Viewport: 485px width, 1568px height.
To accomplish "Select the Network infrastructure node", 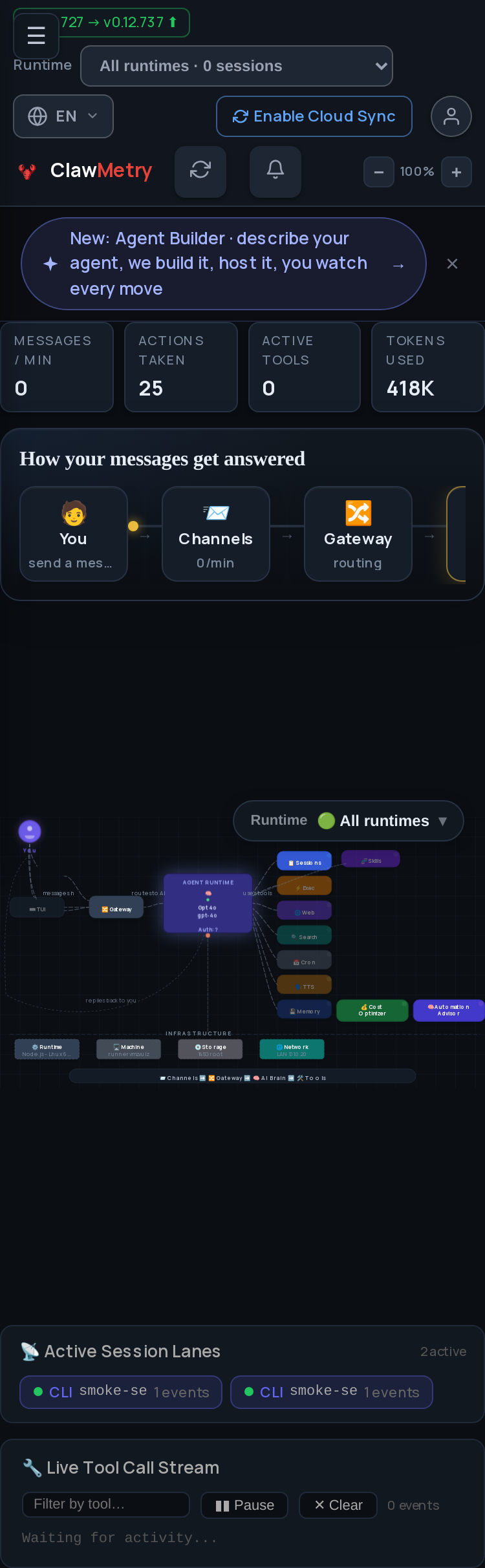I will click(292, 1049).
